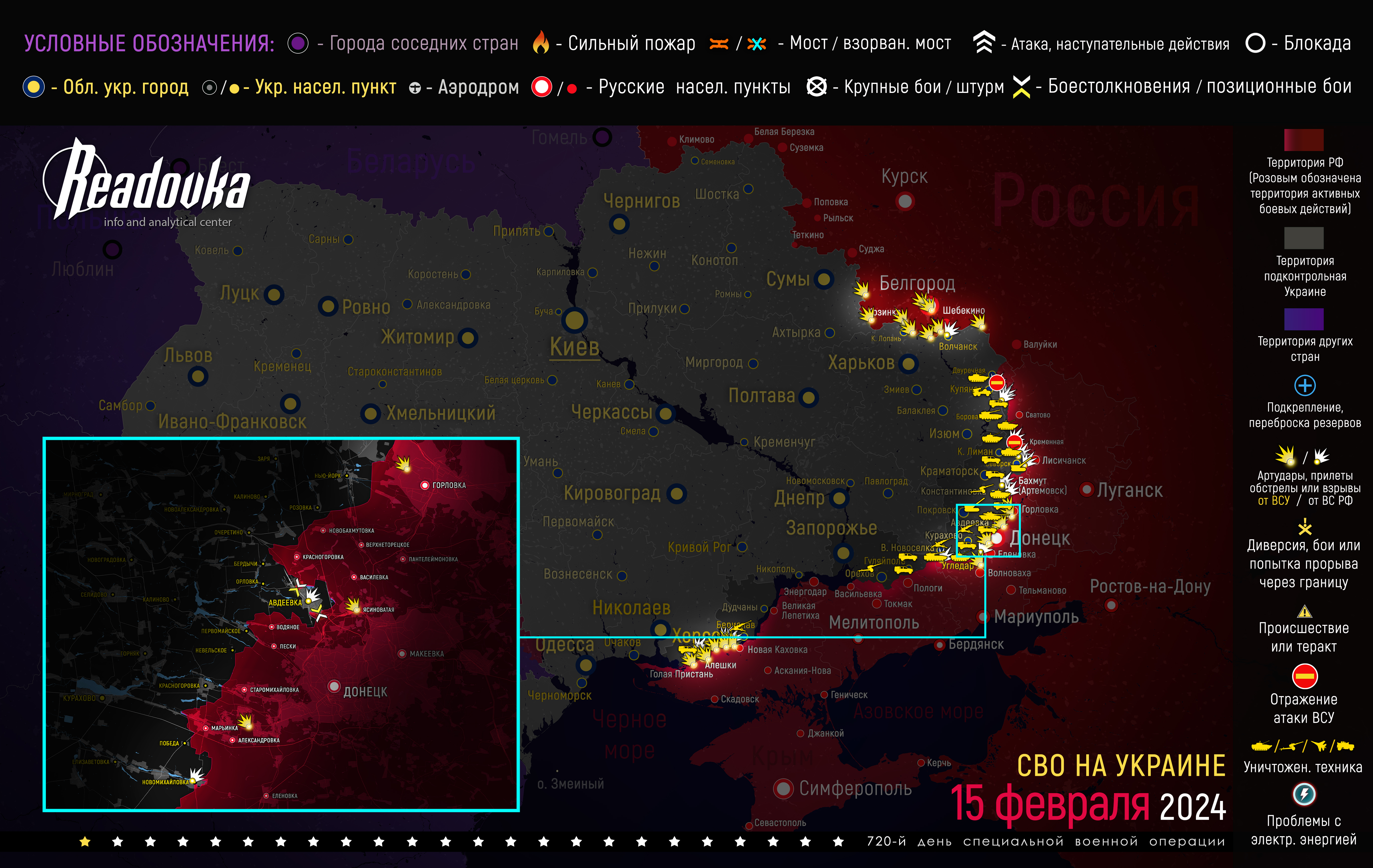This screenshot has width=1373, height=868.
Task: Click the yellow-white clash icon by Боестолкновения
Action: (x=1021, y=87)
